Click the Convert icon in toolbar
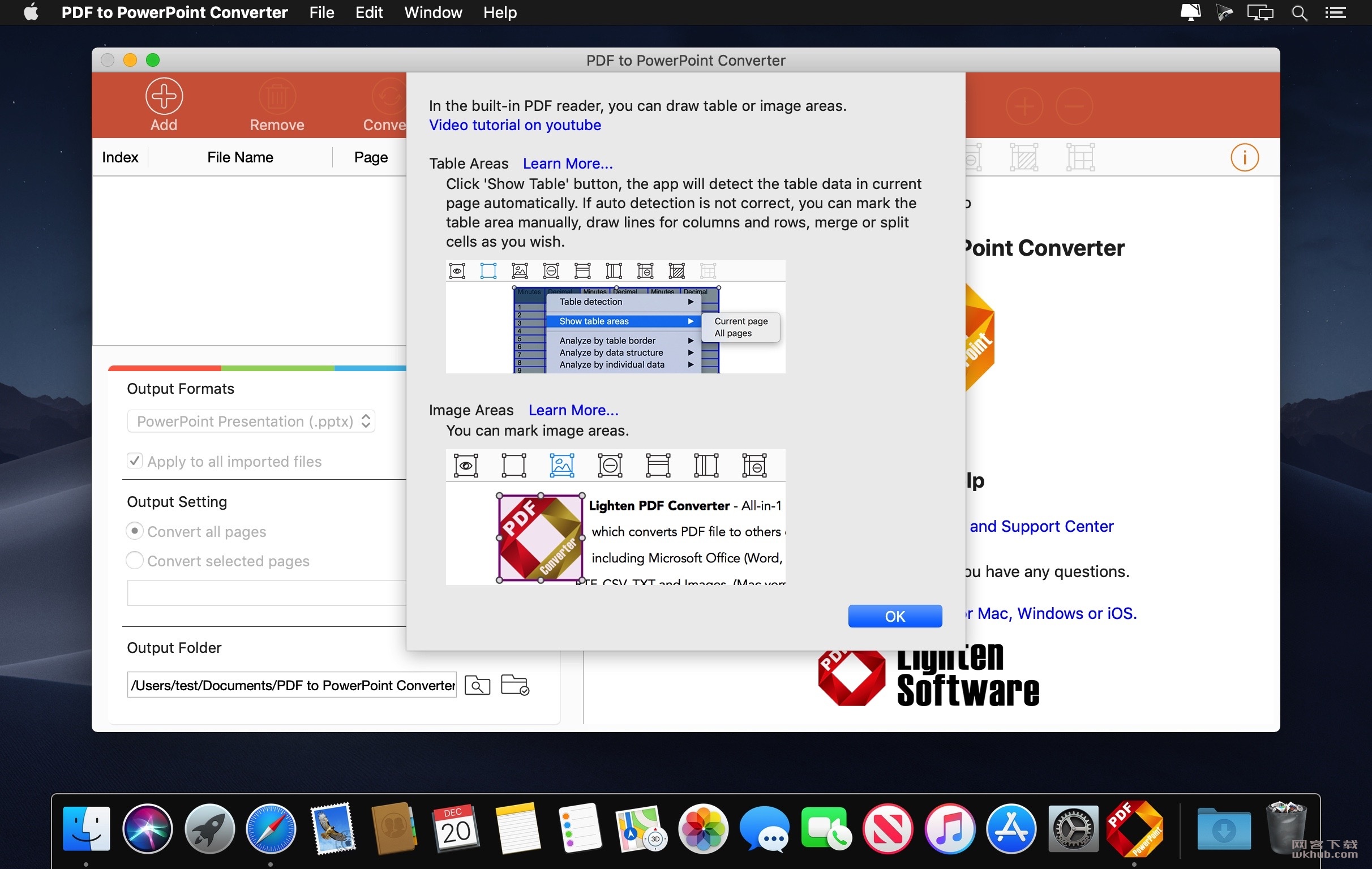Image resolution: width=1372 pixels, height=869 pixels. click(389, 96)
